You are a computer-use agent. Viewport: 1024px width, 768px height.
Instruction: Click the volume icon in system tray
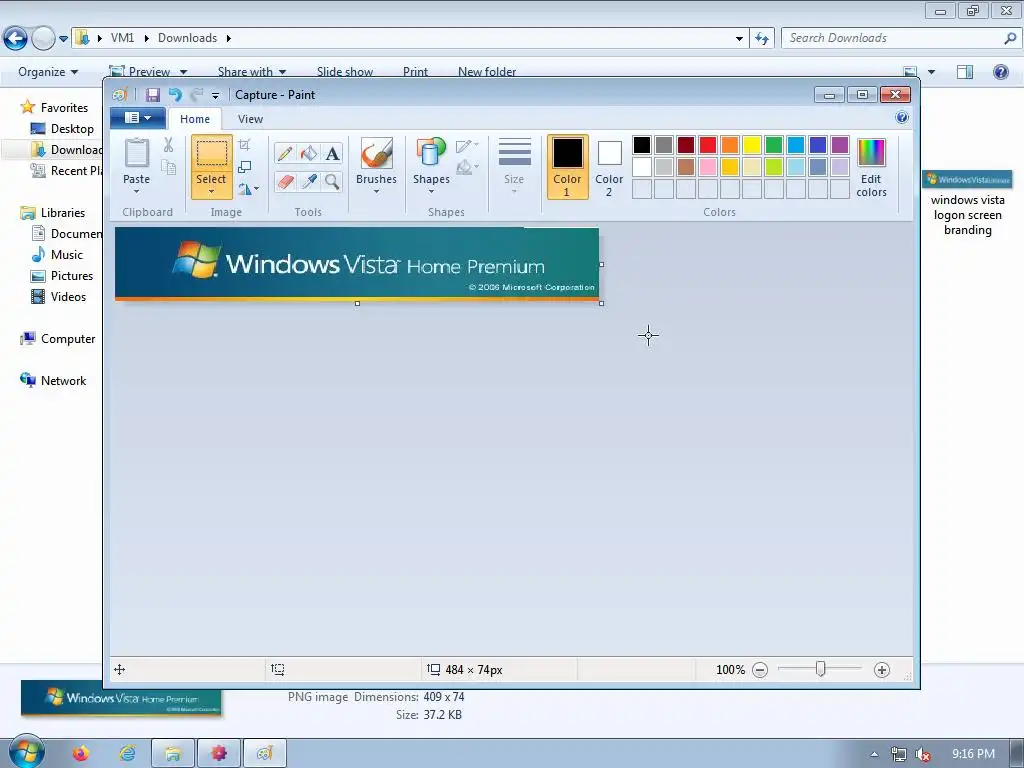tap(923, 754)
